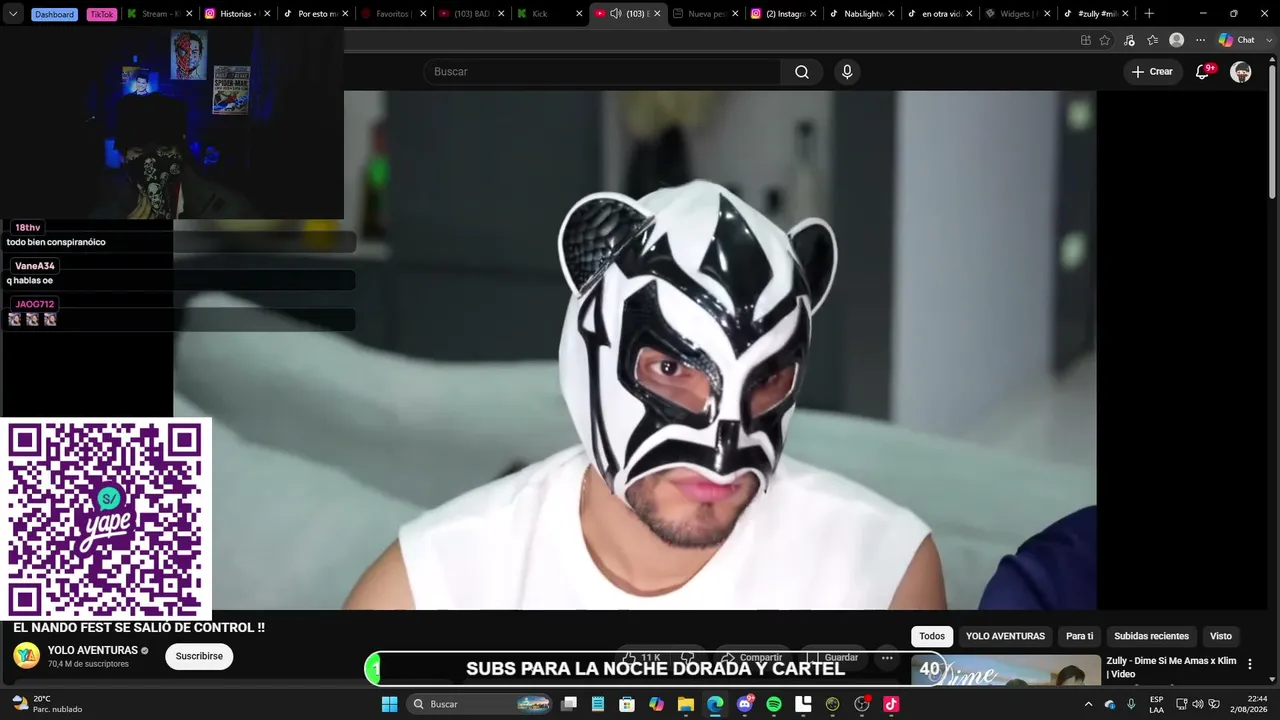This screenshot has height=720, width=1280.
Task: Open Spotify from the taskbar
Action: coord(774,704)
